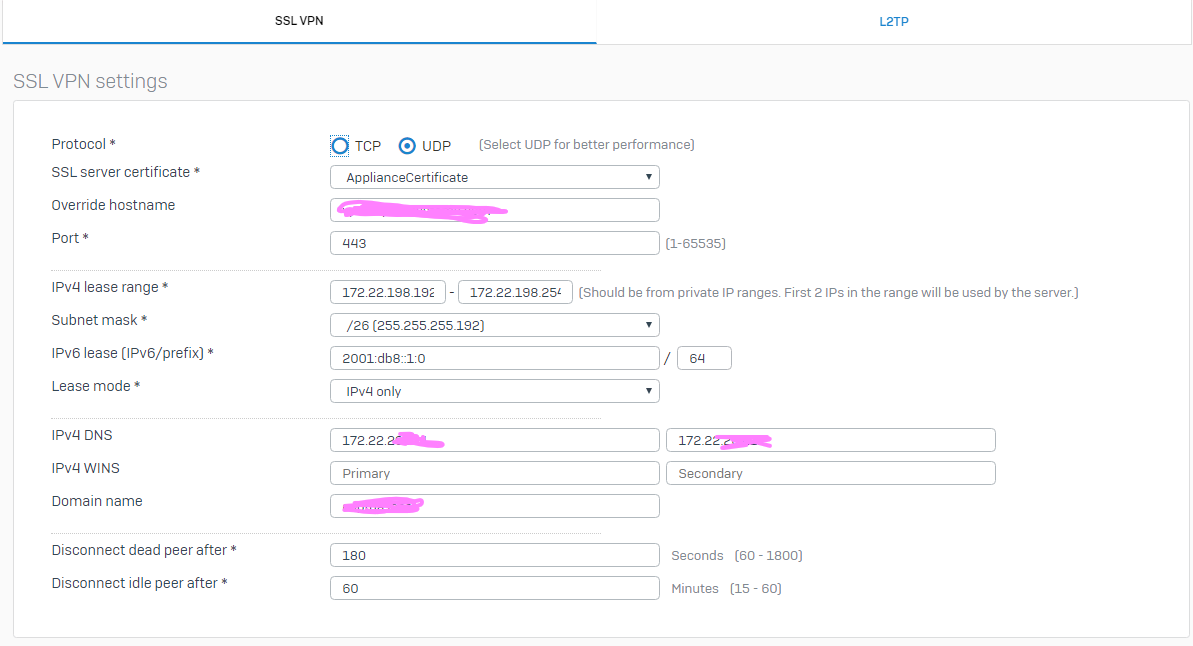The width and height of the screenshot is (1193, 646).
Task: Select the TCP protocol radio button
Action: point(340,146)
